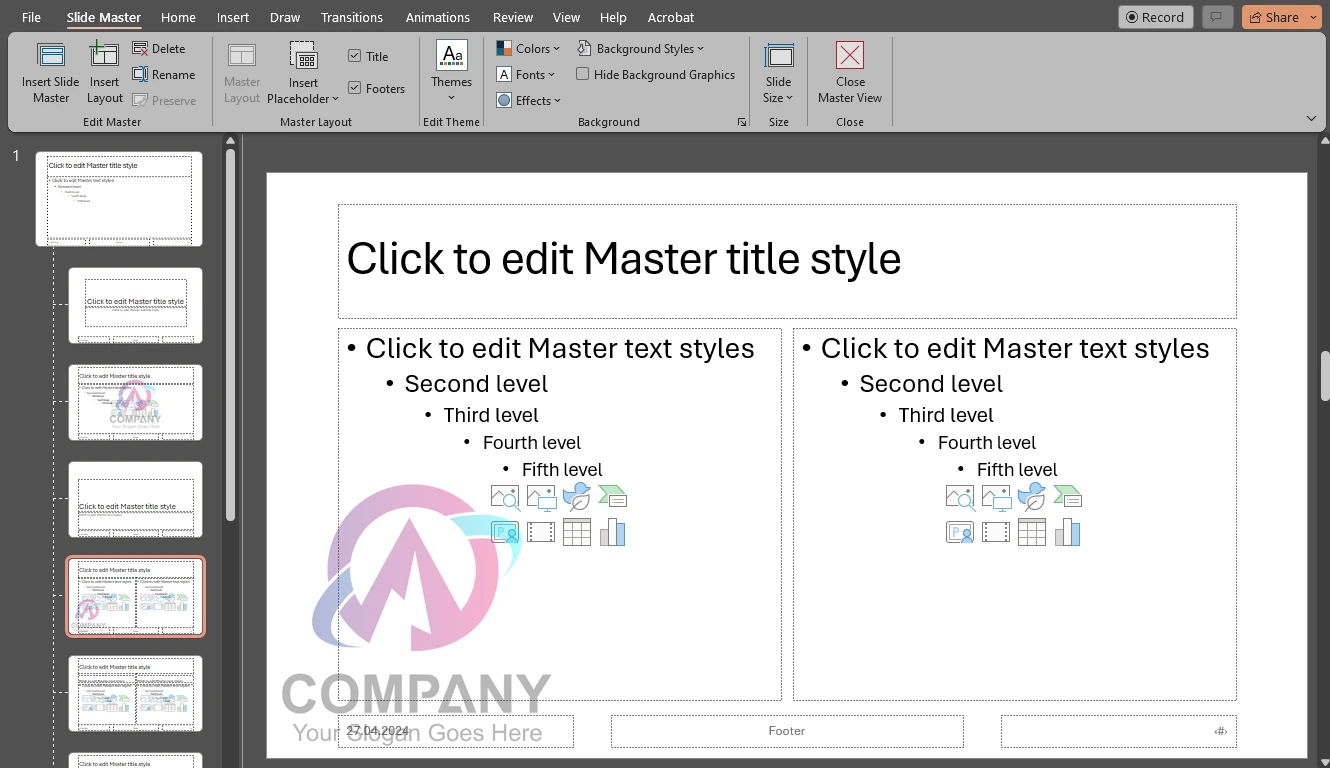Open the Colors theme palette
This screenshot has width=1330, height=768.
click(x=528, y=47)
